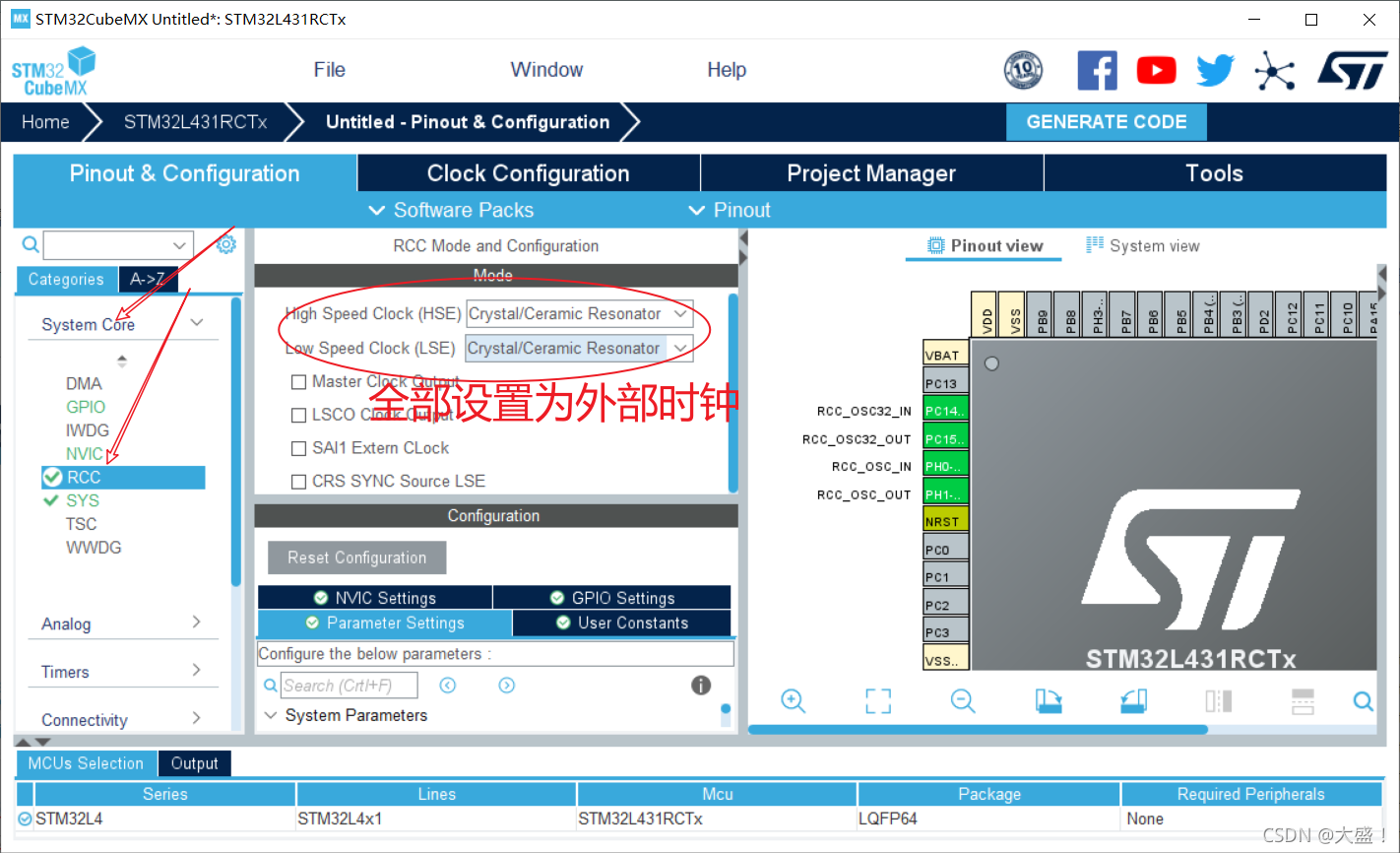Switch to Tools tab
The width and height of the screenshot is (1400, 853).
[x=1215, y=173]
